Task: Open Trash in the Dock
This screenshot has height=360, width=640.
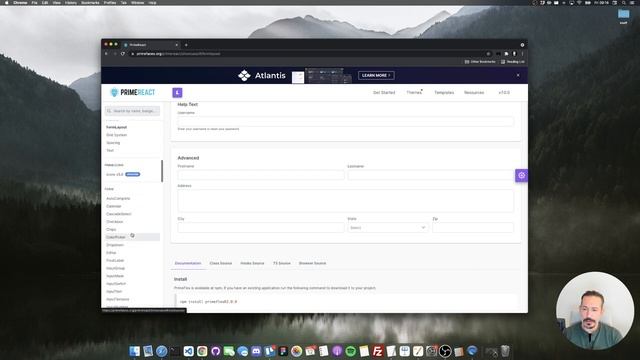Action: [505, 351]
